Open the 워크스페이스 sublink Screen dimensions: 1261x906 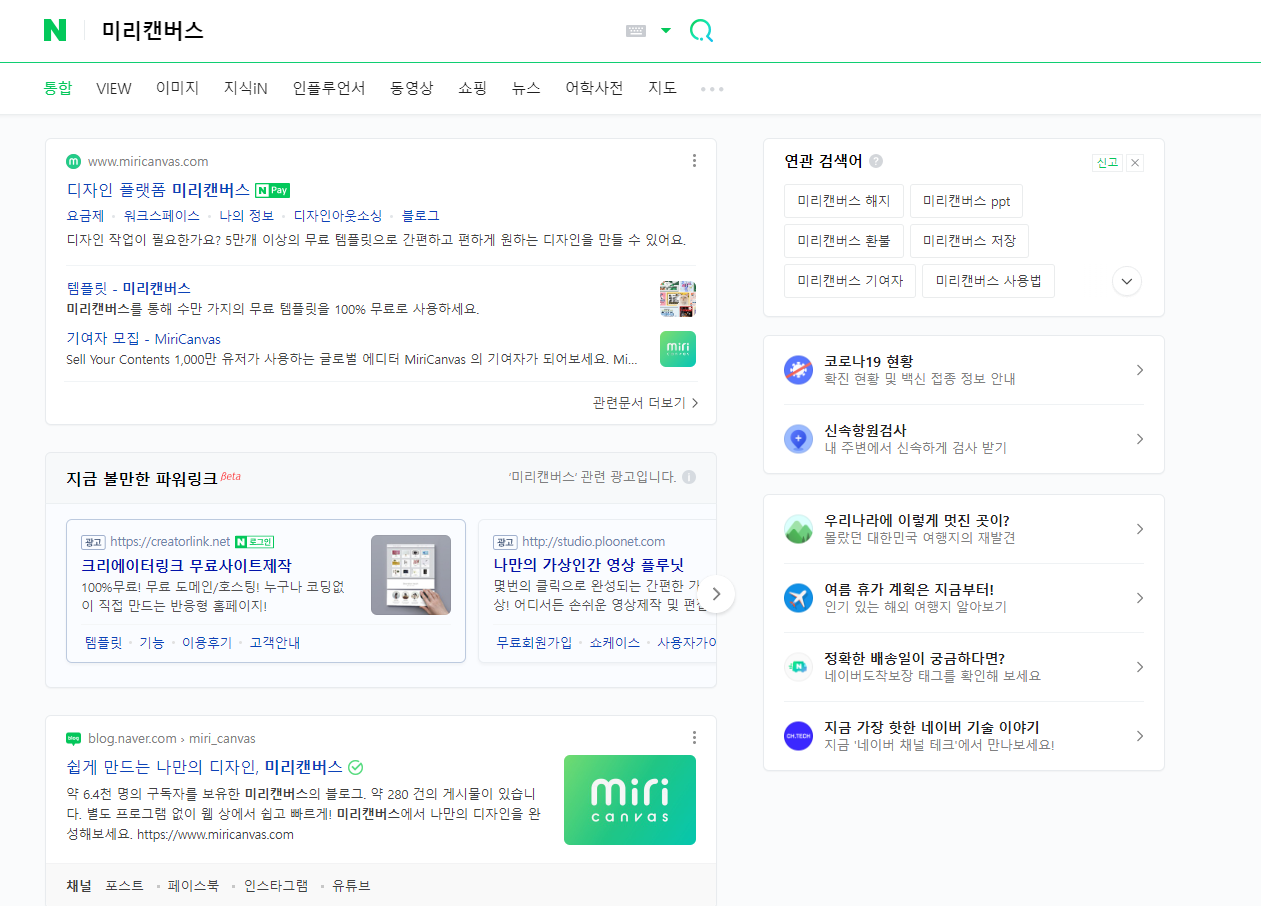point(162,215)
